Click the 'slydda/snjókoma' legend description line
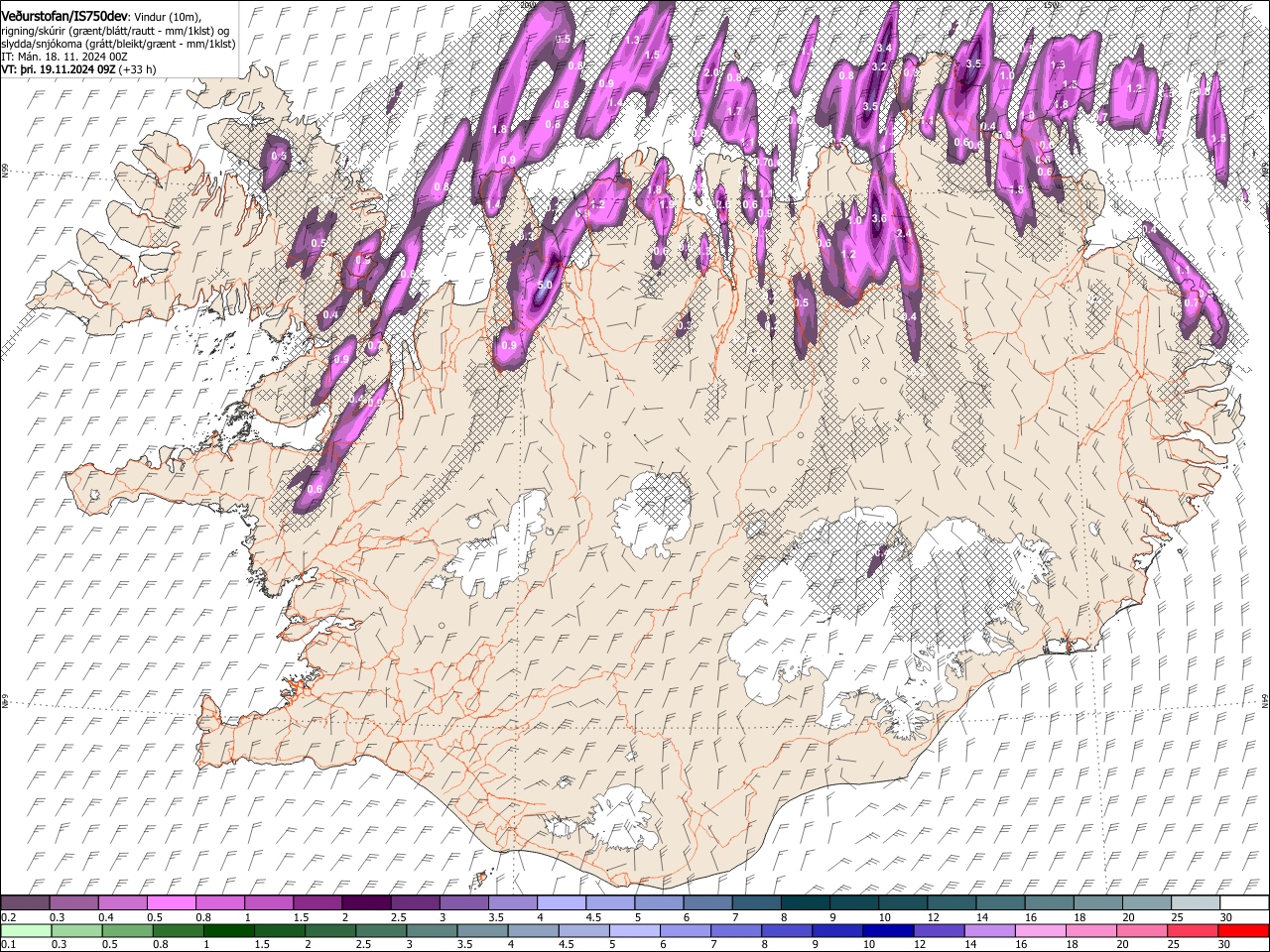 pyautogui.click(x=118, y=44)
